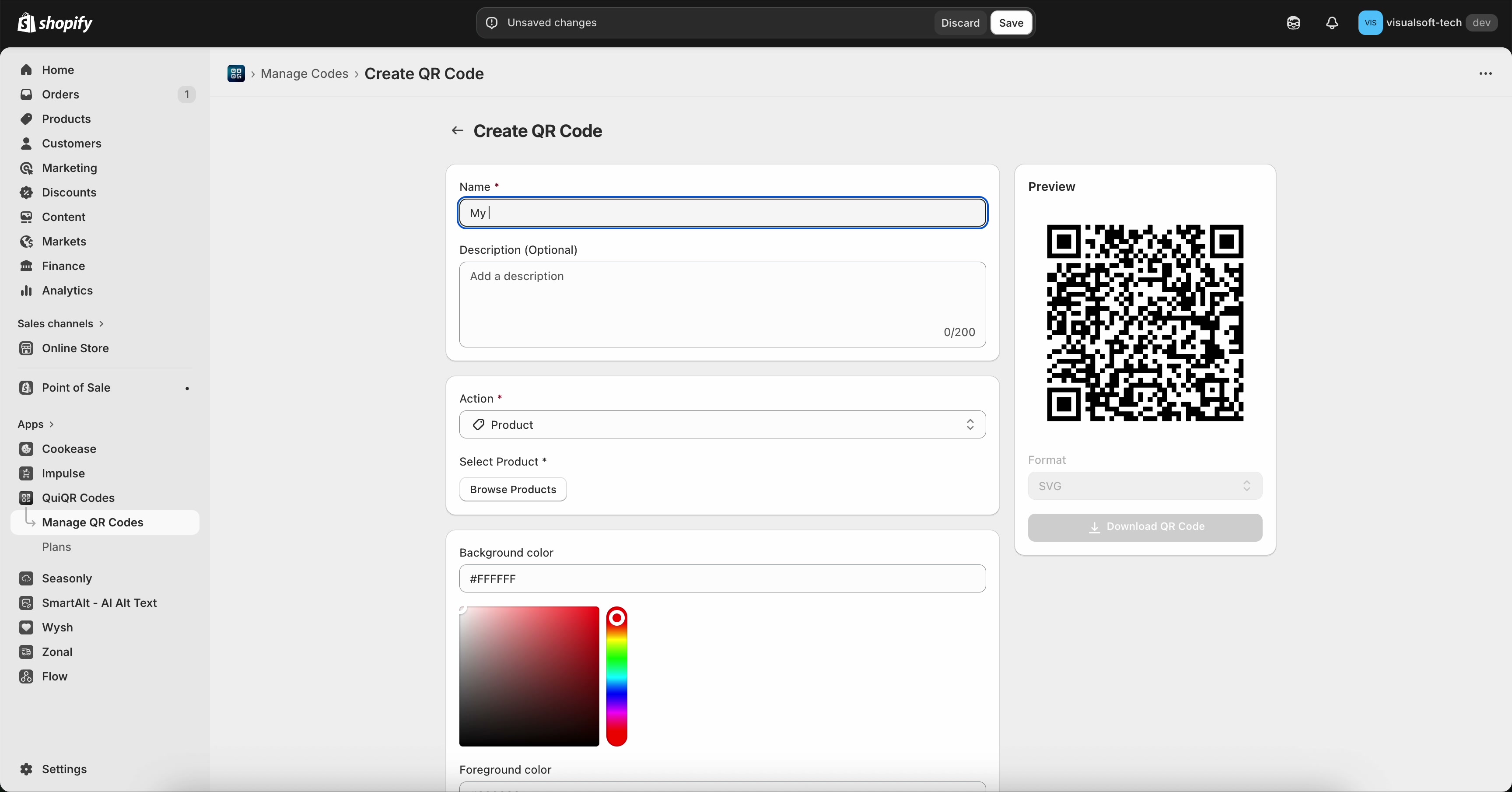Open the notifications bell
The height and width of the screenshot is (792, 1512).
(1331, 23)
